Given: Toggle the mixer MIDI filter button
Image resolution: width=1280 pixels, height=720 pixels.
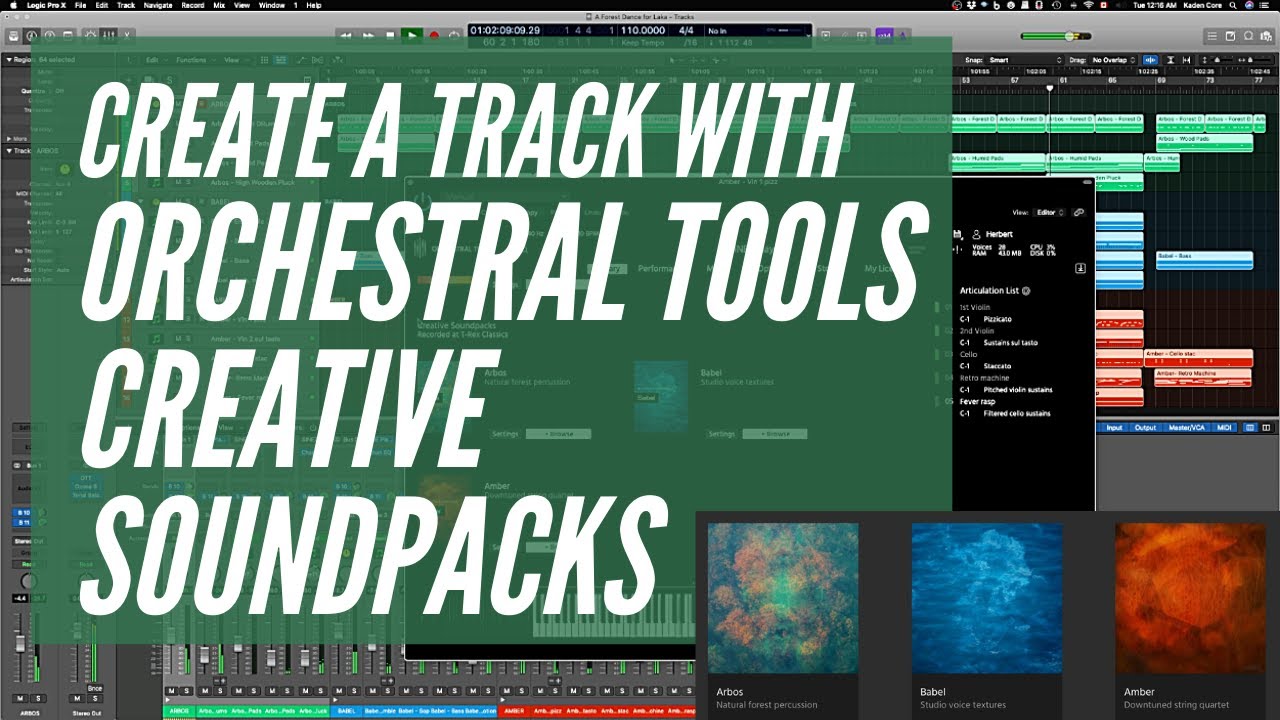Looking at the screenshot, I should pos(1224,427).
